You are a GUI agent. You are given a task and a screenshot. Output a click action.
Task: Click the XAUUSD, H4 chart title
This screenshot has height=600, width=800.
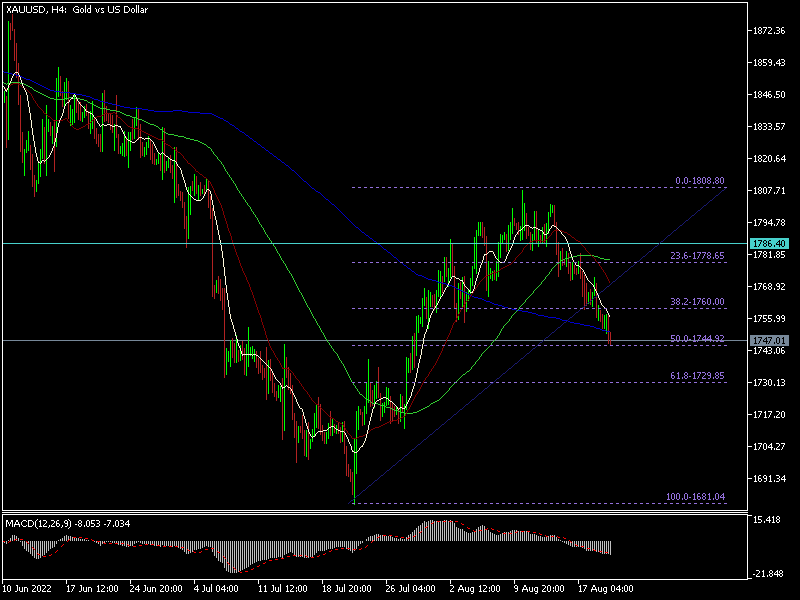click(x=77, y=9)
